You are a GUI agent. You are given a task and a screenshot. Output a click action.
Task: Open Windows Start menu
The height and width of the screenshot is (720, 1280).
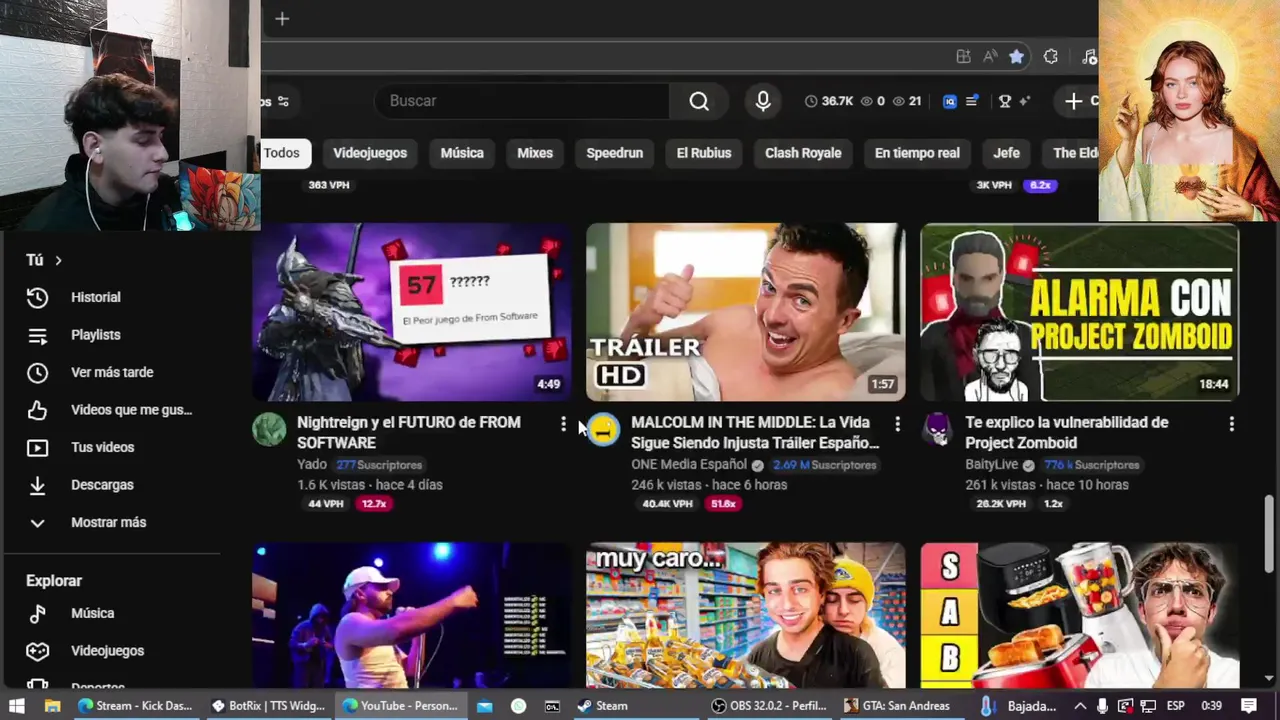point(16,706)
